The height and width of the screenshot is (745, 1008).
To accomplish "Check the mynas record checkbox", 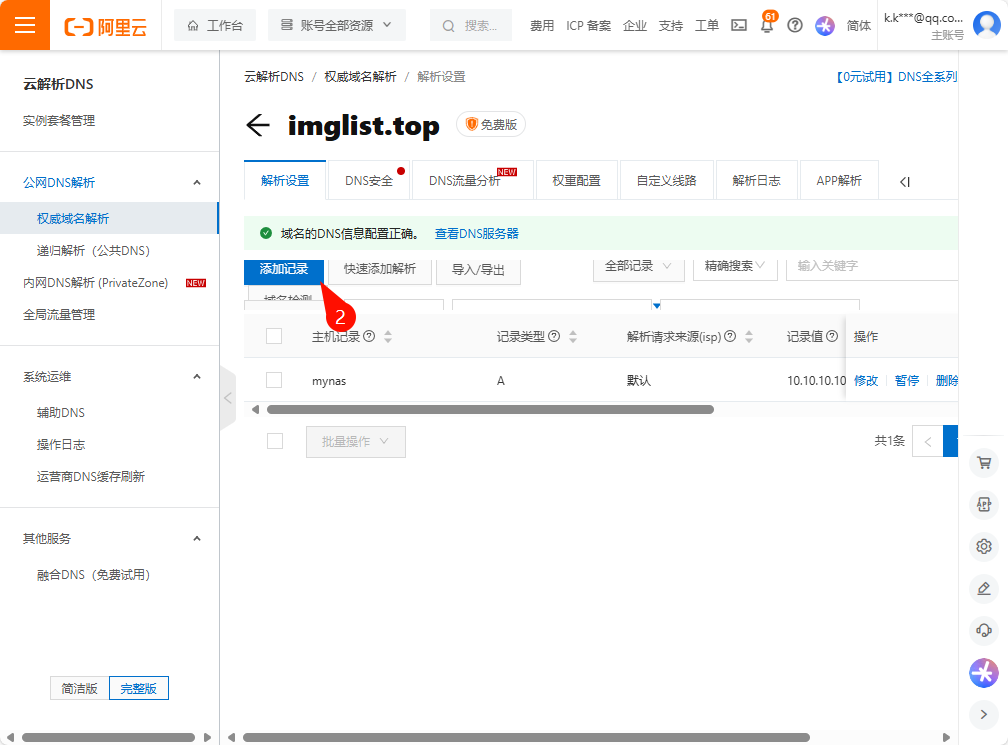I will [x=274, y=380].
